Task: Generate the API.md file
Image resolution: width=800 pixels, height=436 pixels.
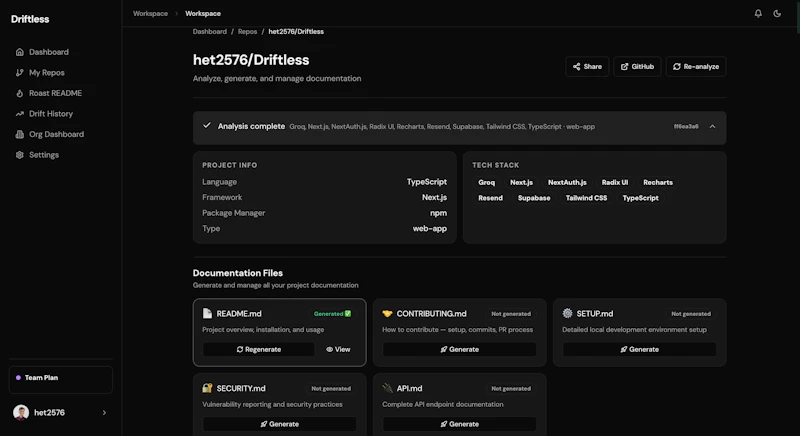Action: tap(460, 424)
